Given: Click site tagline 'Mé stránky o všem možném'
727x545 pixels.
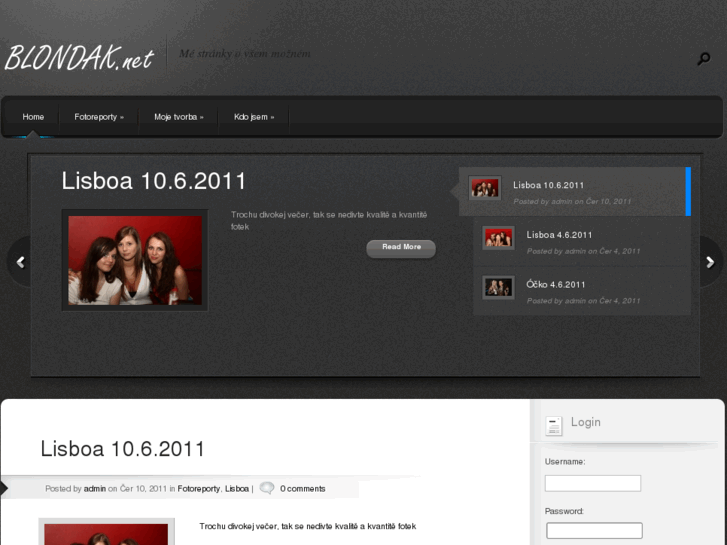Looking at the screenshot, I should click(x=245, y=54).
